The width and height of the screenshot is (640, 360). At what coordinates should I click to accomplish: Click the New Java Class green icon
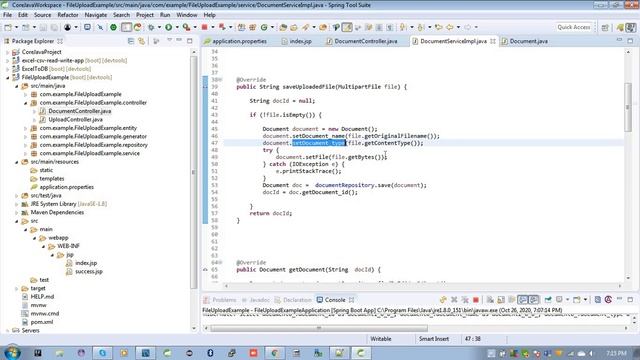[264, 27]
